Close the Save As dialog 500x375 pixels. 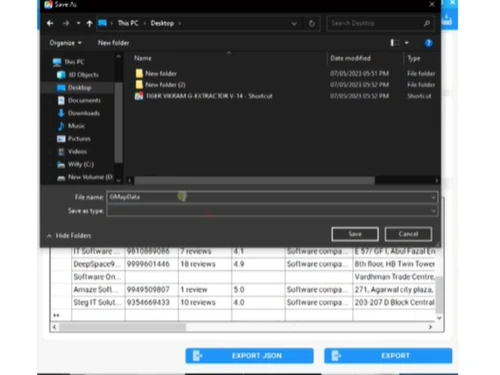coord(432,5)
